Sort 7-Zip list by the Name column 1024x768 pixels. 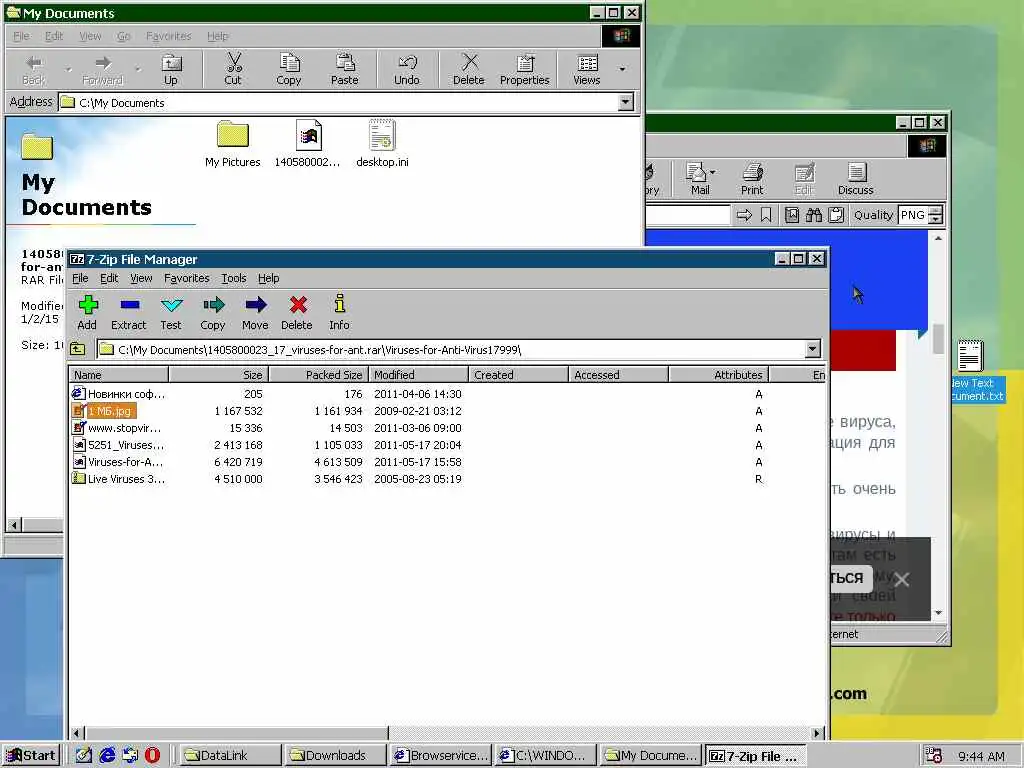[119, 375]
